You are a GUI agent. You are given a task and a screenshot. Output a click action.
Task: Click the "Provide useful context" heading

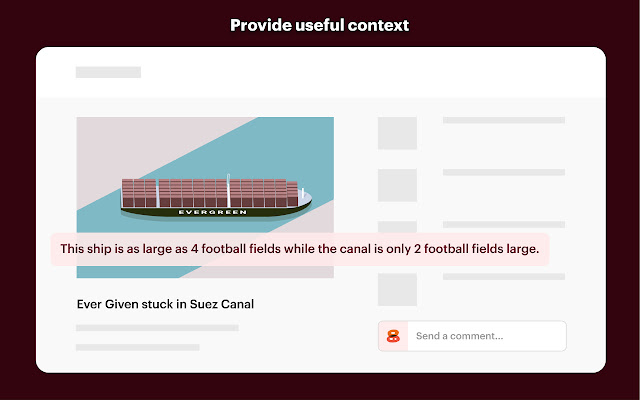click(x=320, y=25)
